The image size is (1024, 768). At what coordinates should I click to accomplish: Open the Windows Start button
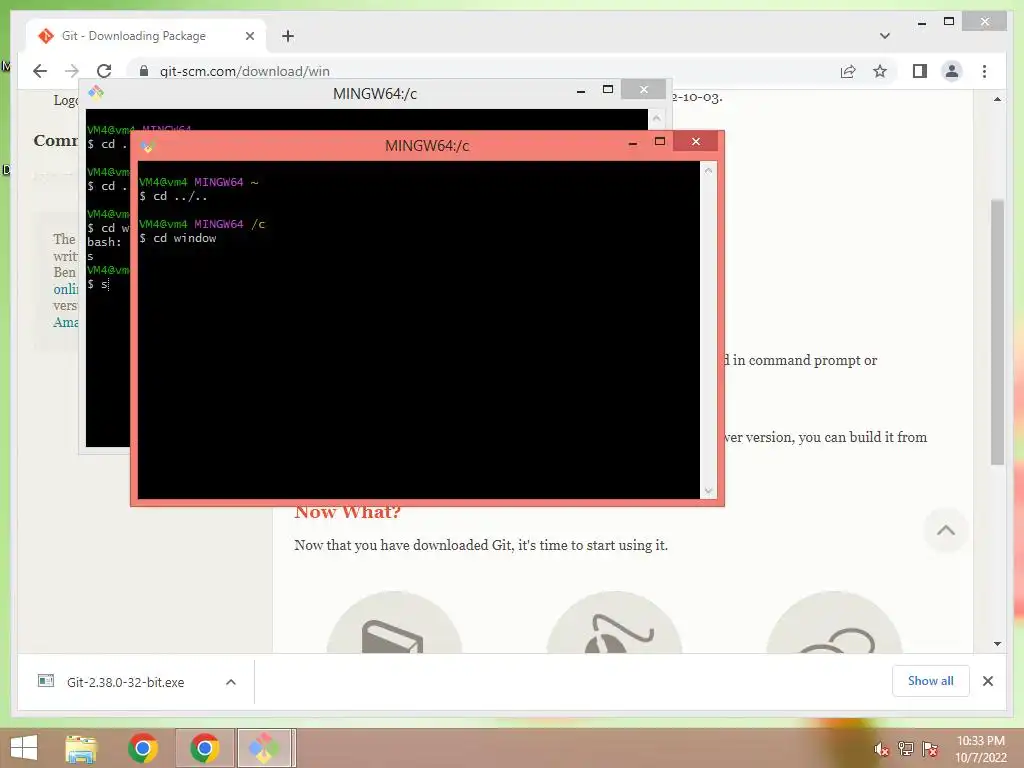(24, 748)
